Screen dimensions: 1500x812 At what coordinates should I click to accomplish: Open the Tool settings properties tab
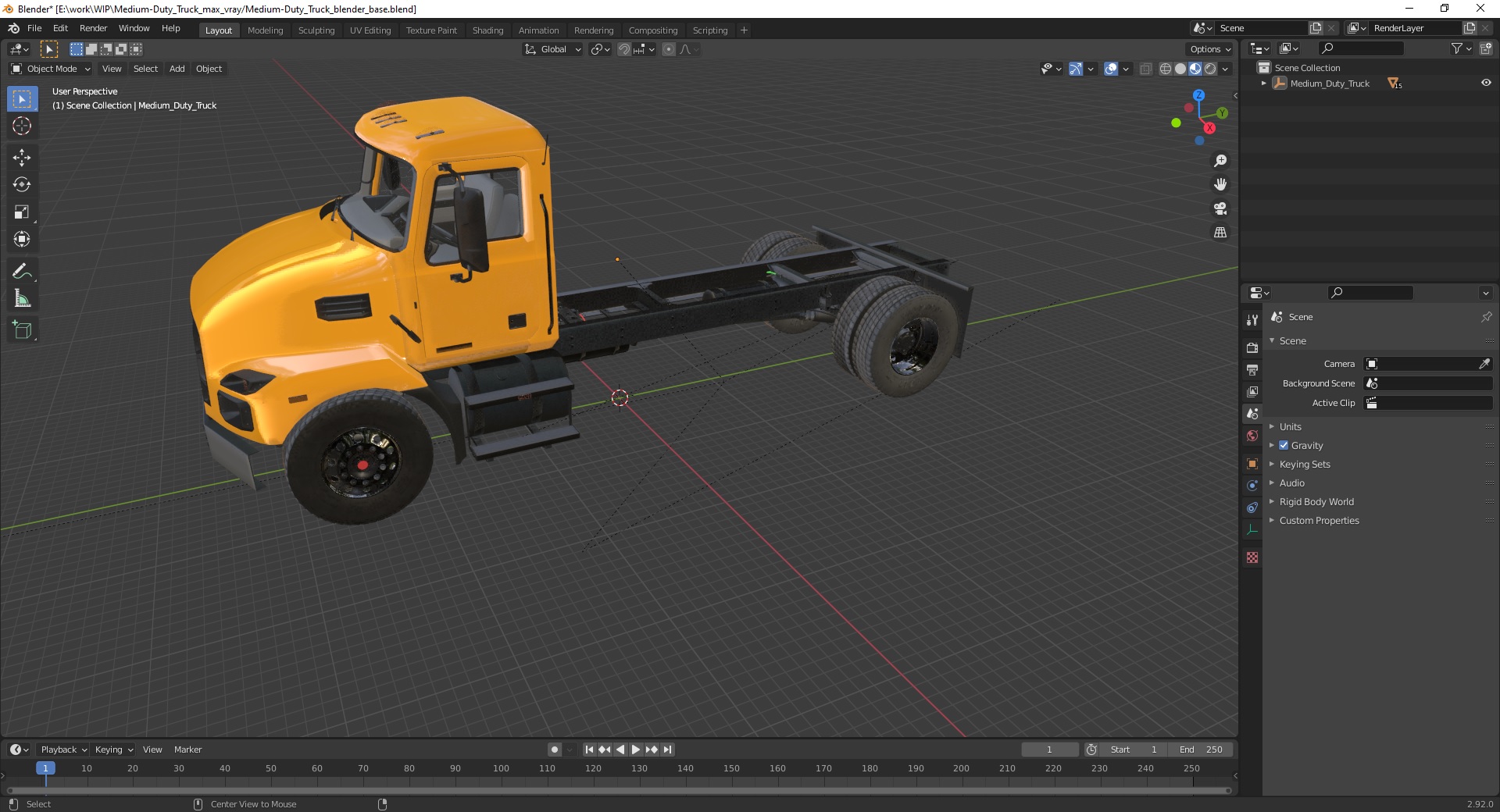pos(1252,320)
